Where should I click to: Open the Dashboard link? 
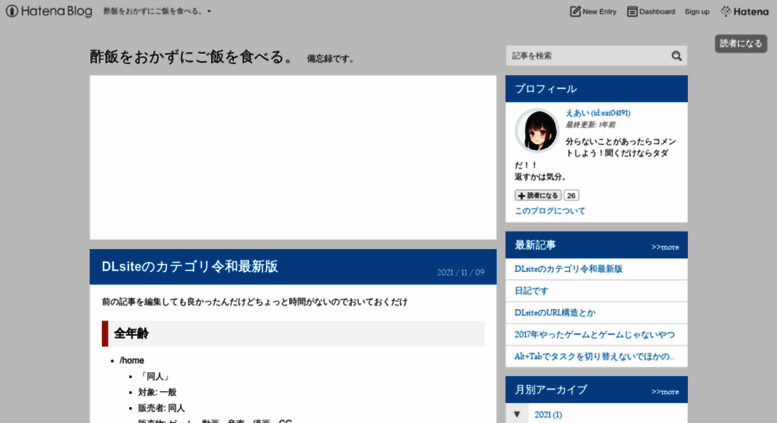tap(651, 11)
